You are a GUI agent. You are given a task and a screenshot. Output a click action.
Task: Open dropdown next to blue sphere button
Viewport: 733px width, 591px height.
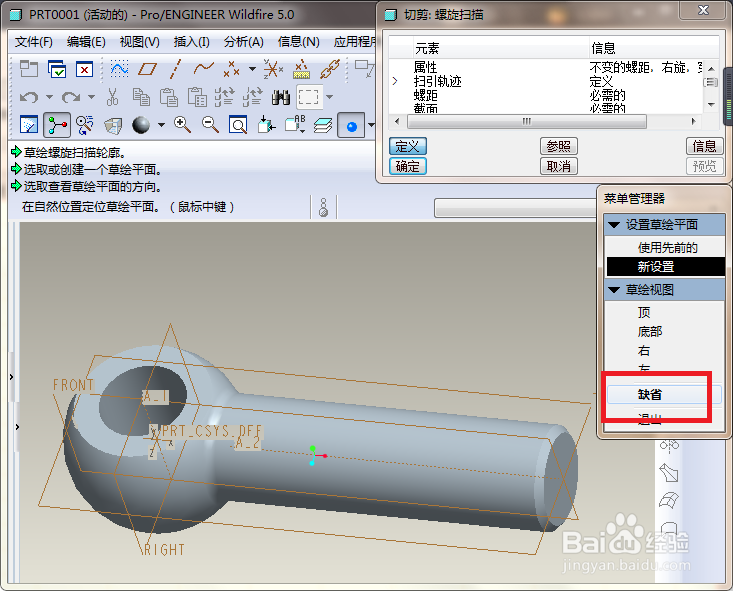click(371, 125)
